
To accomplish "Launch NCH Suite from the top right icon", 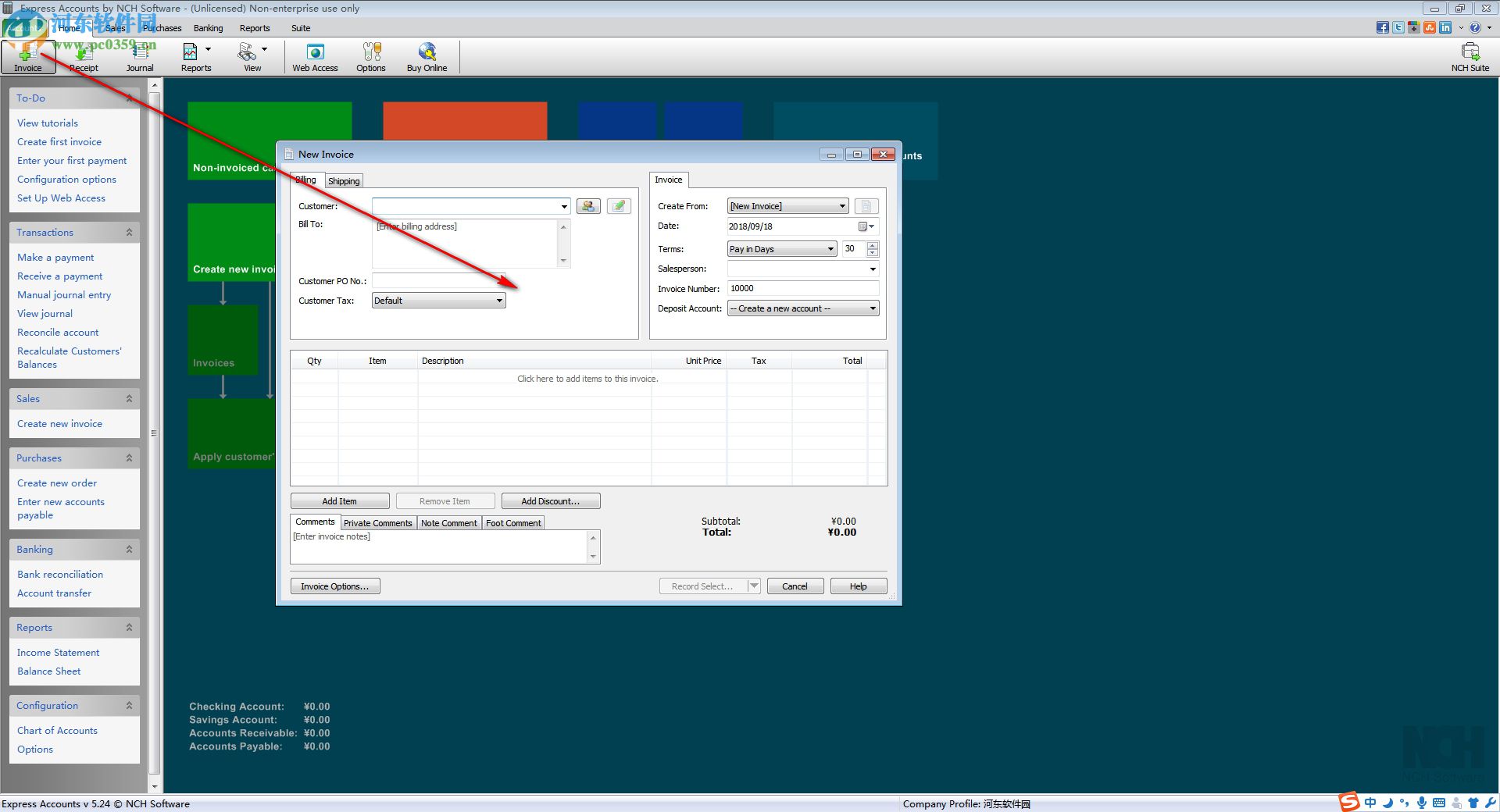I will 1470,56.
